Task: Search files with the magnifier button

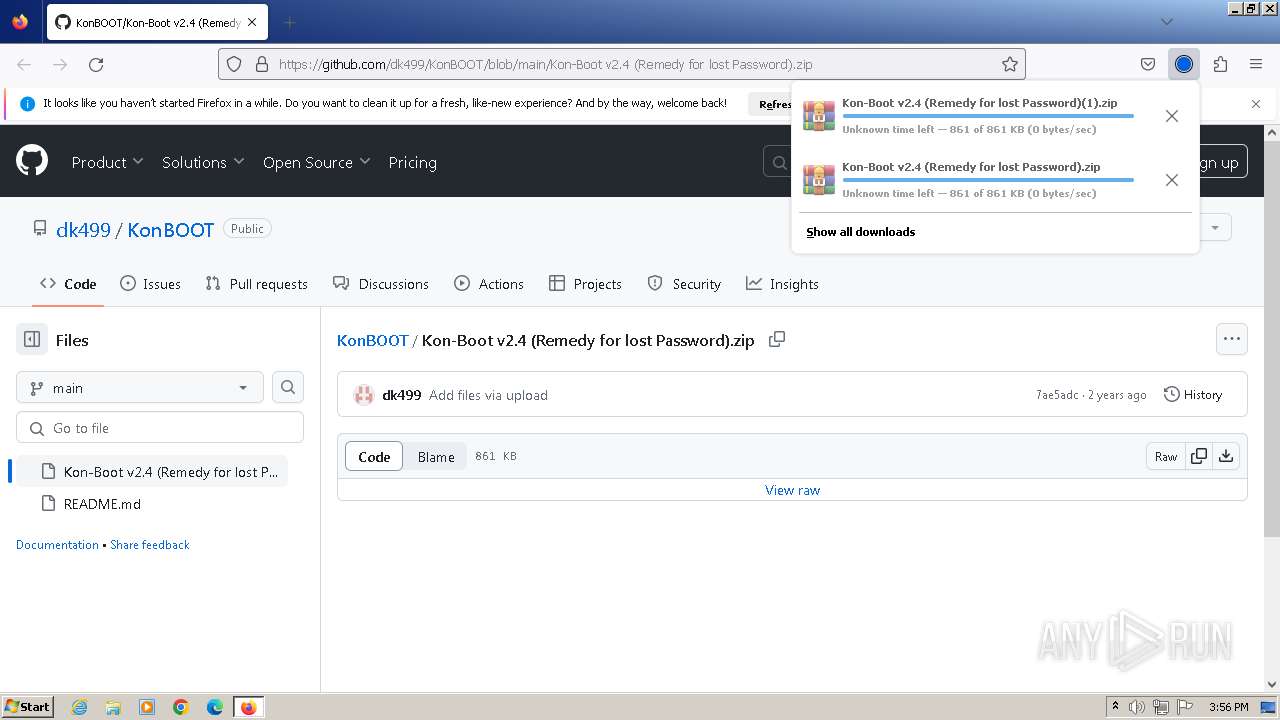Action: point(288,387)
